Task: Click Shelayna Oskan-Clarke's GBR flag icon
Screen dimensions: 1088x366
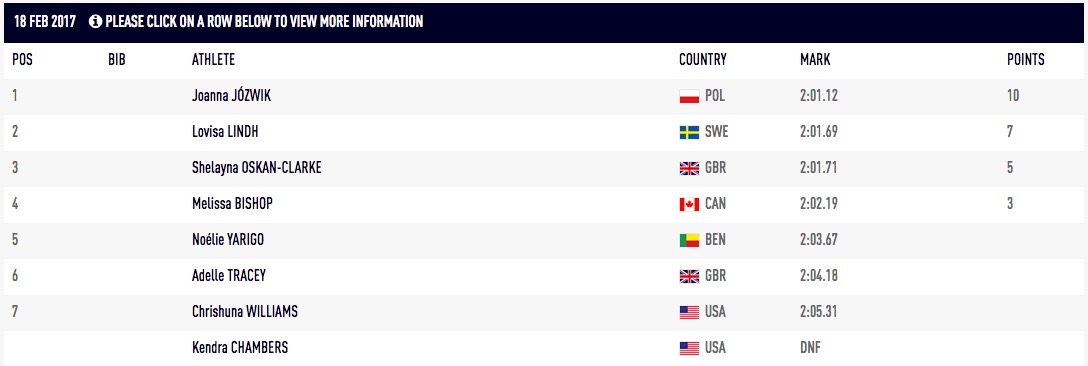Action: click(x=689, y=168)
